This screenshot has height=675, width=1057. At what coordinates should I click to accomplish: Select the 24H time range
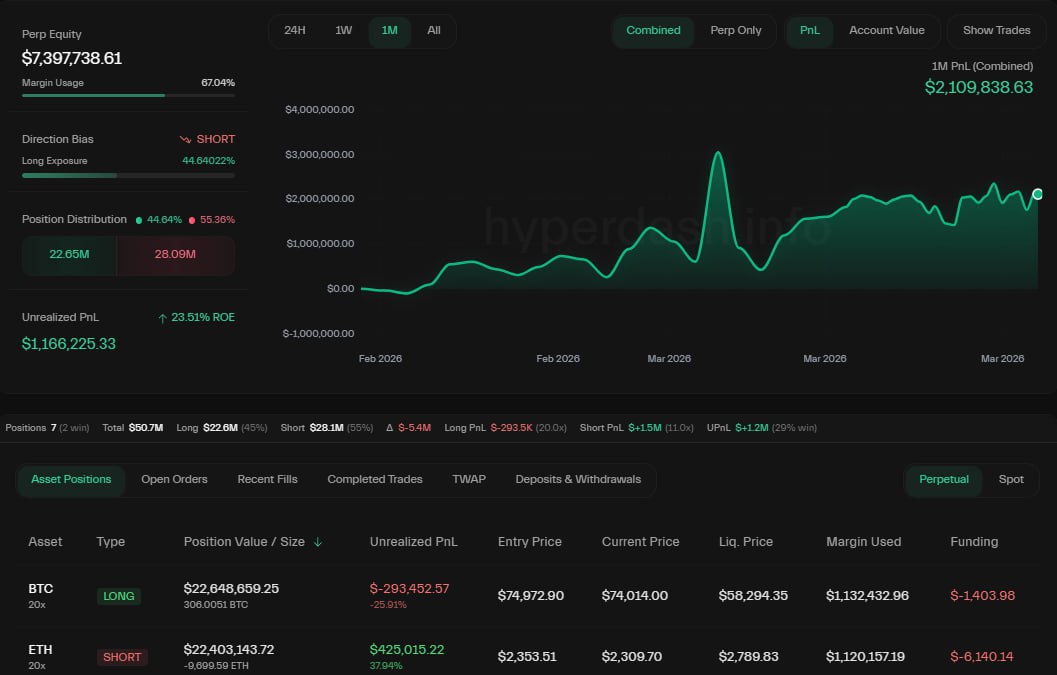click(294, 31)
